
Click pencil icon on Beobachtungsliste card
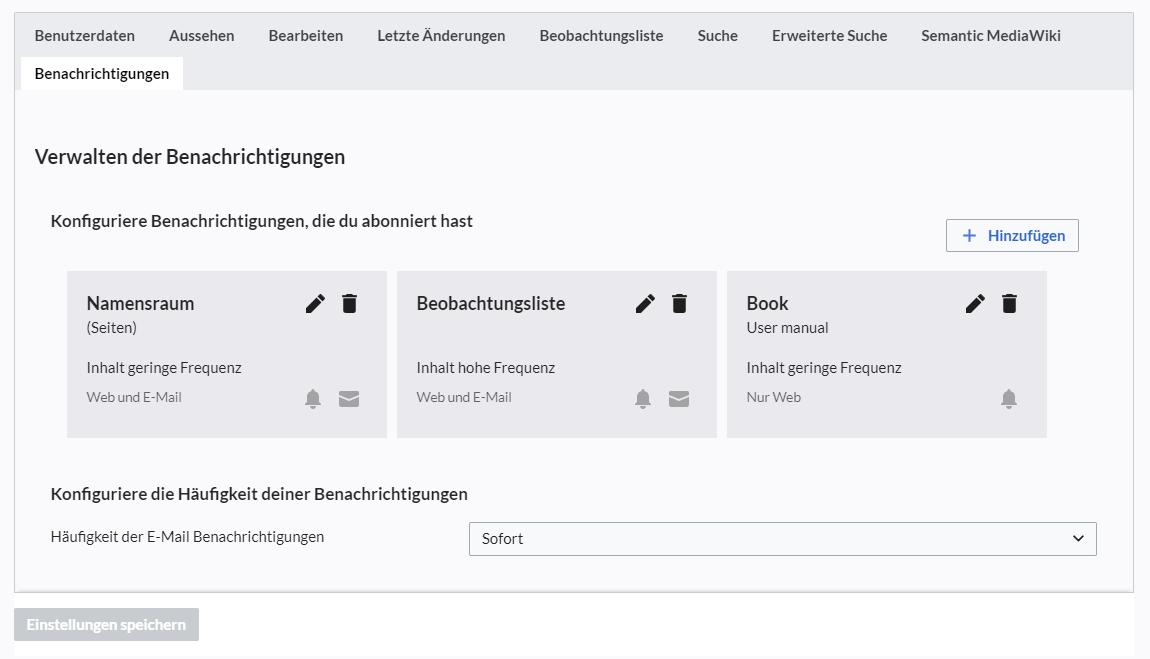click(x=646, y=304)
